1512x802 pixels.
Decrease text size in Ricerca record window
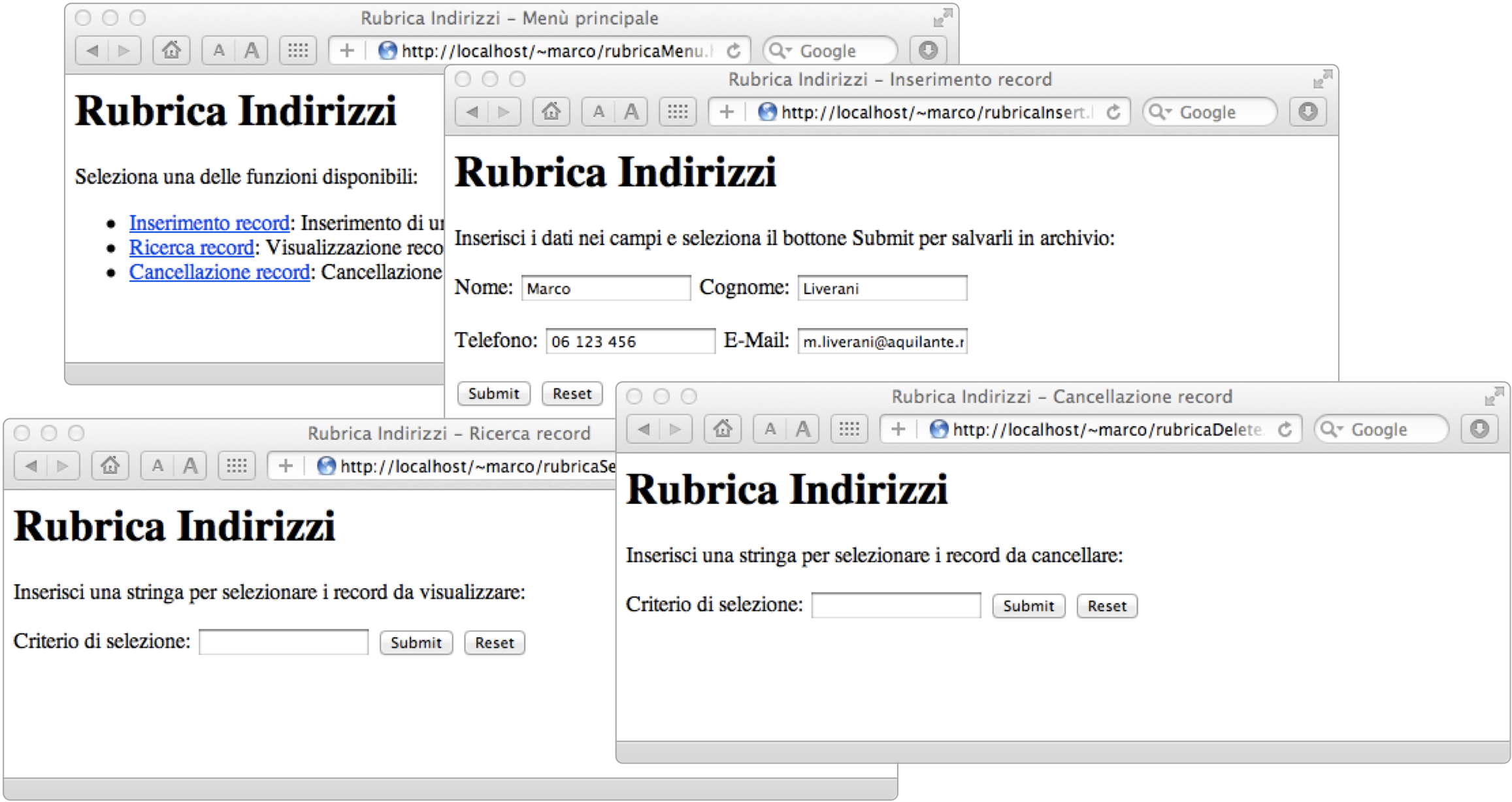(x=157, y=466)
